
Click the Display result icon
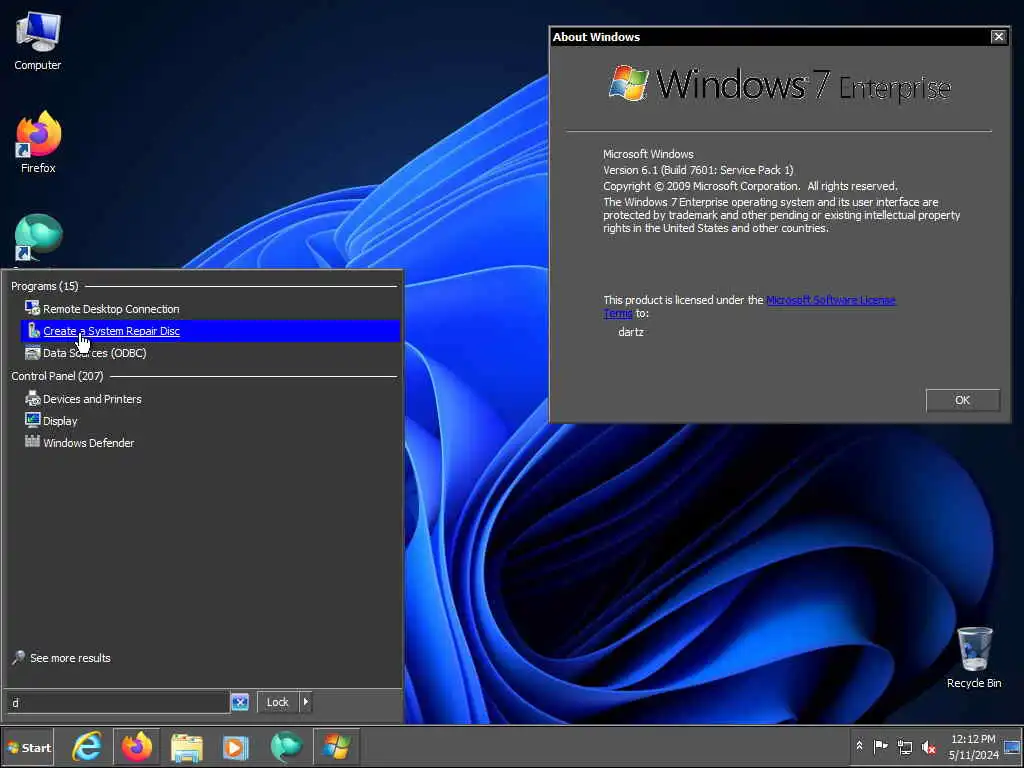32,420
